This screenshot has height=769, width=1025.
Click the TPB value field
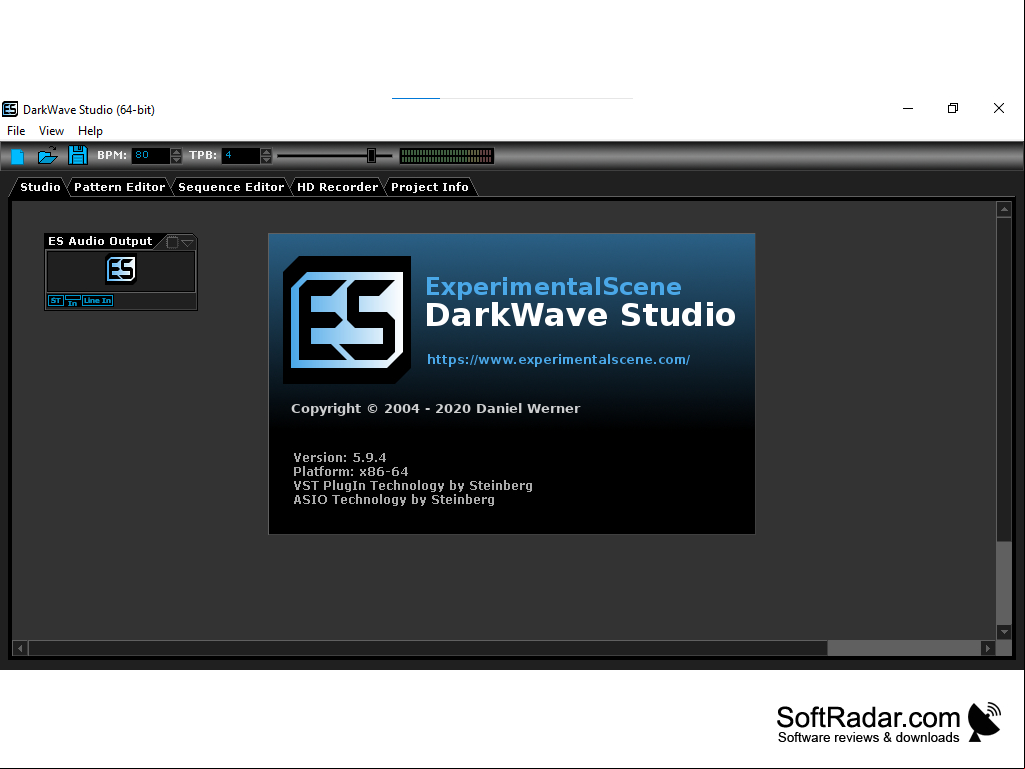pos(241,156)
